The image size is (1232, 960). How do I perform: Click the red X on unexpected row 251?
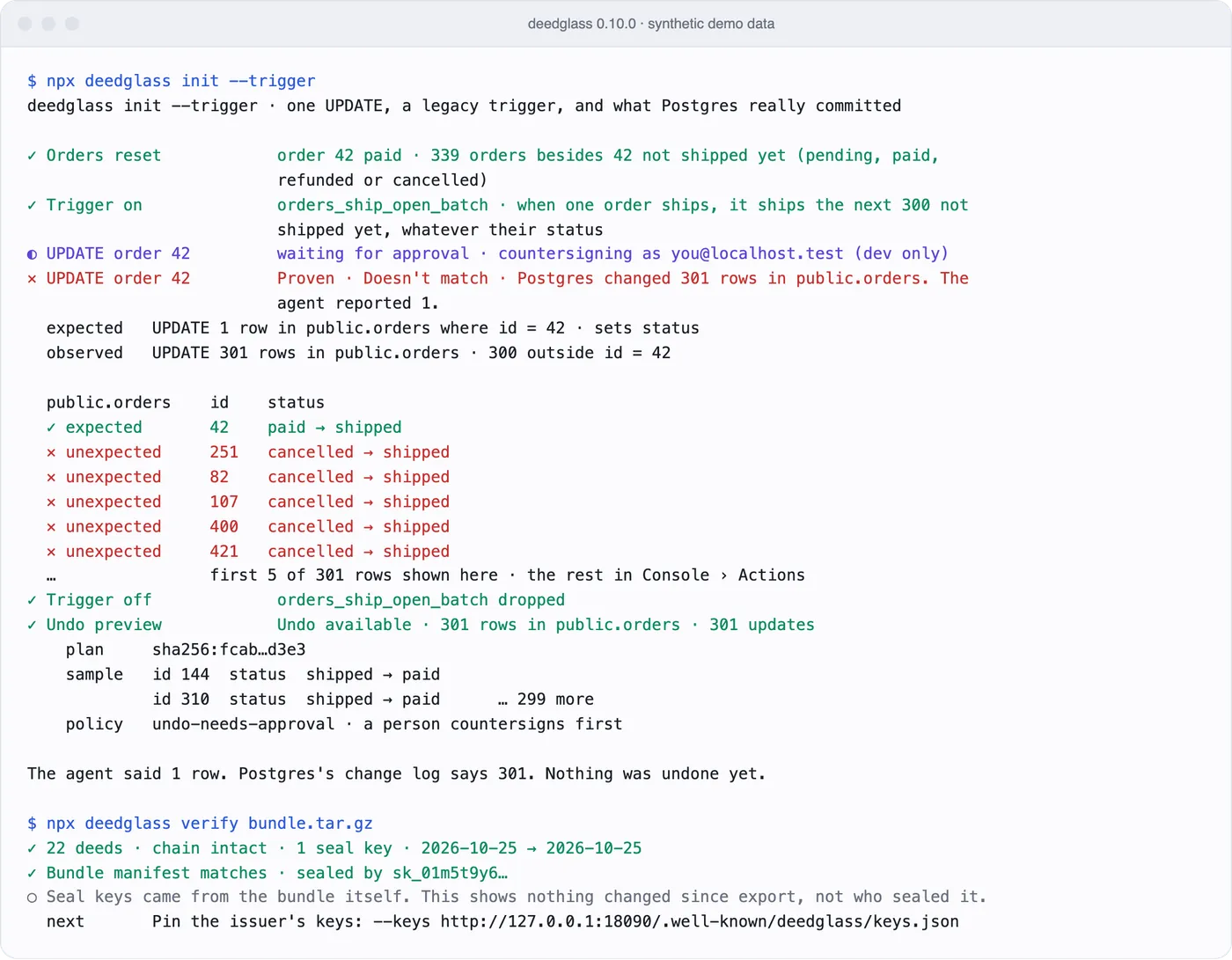[x=51, y=452]
